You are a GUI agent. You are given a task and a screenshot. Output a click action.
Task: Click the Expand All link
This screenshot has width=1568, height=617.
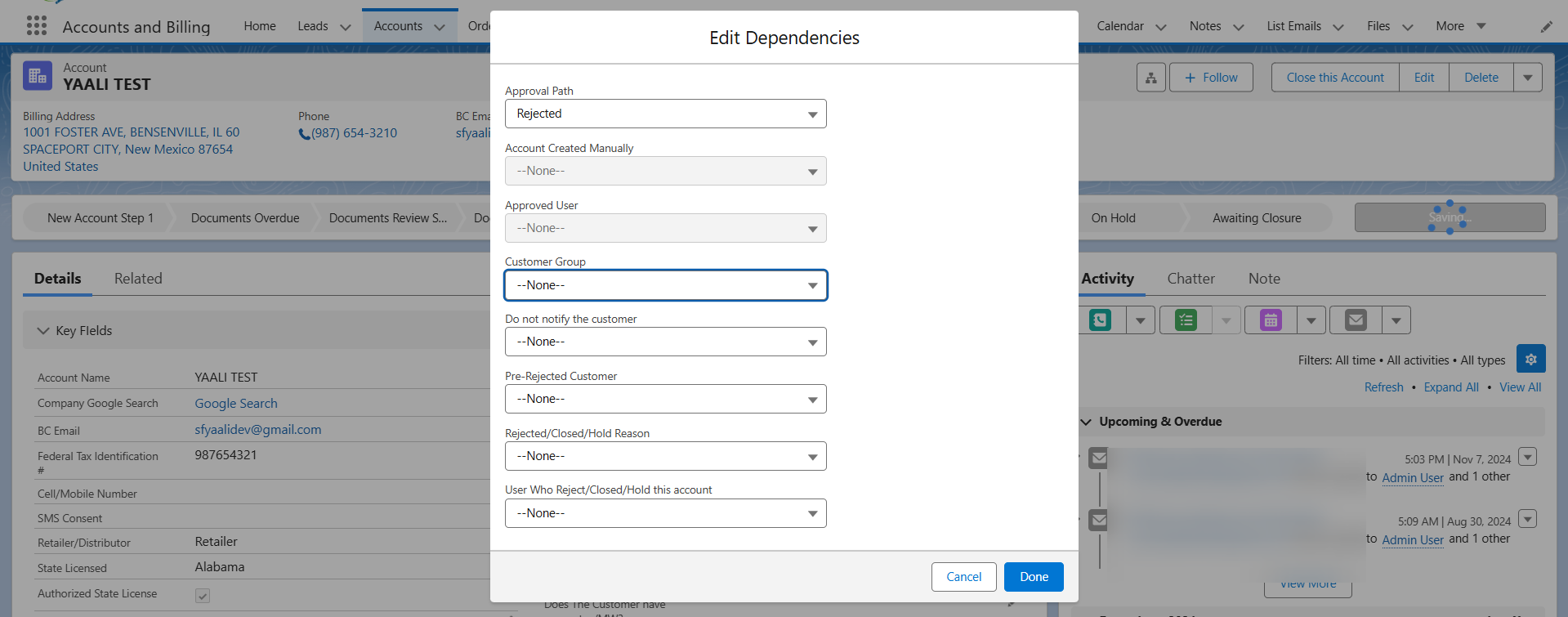pos(1451,387)
